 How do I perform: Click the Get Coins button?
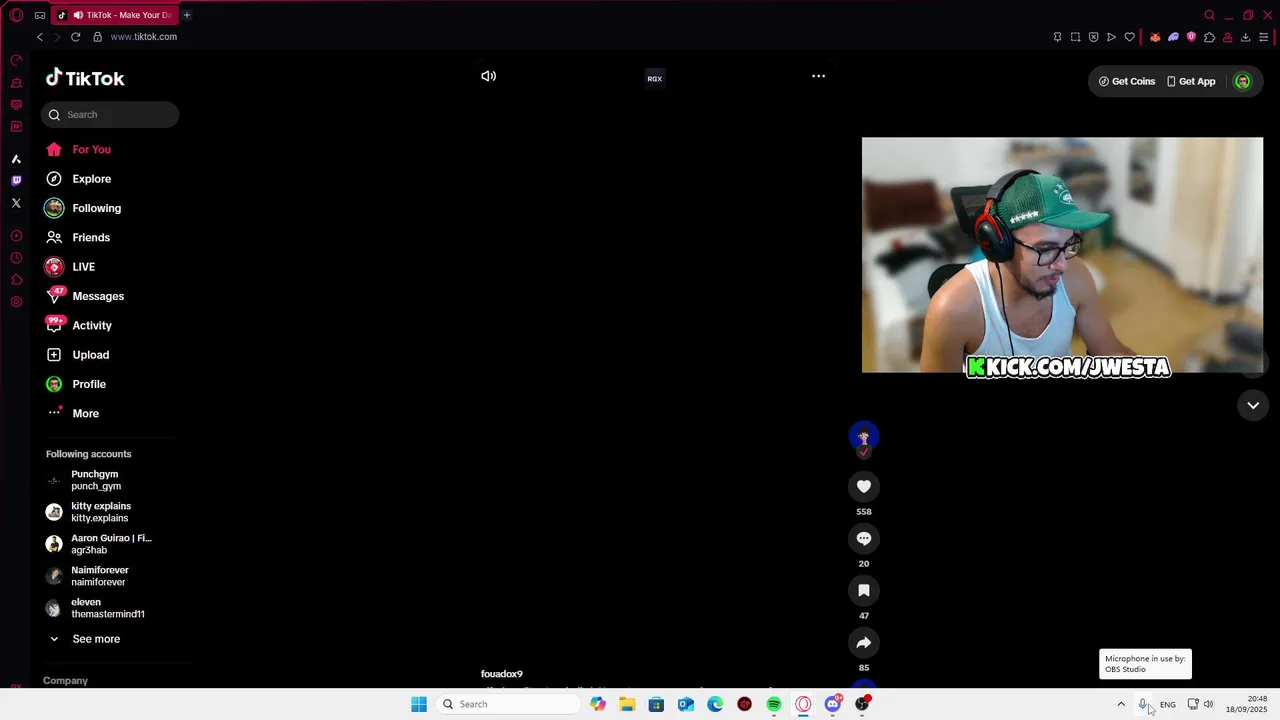1127,81
